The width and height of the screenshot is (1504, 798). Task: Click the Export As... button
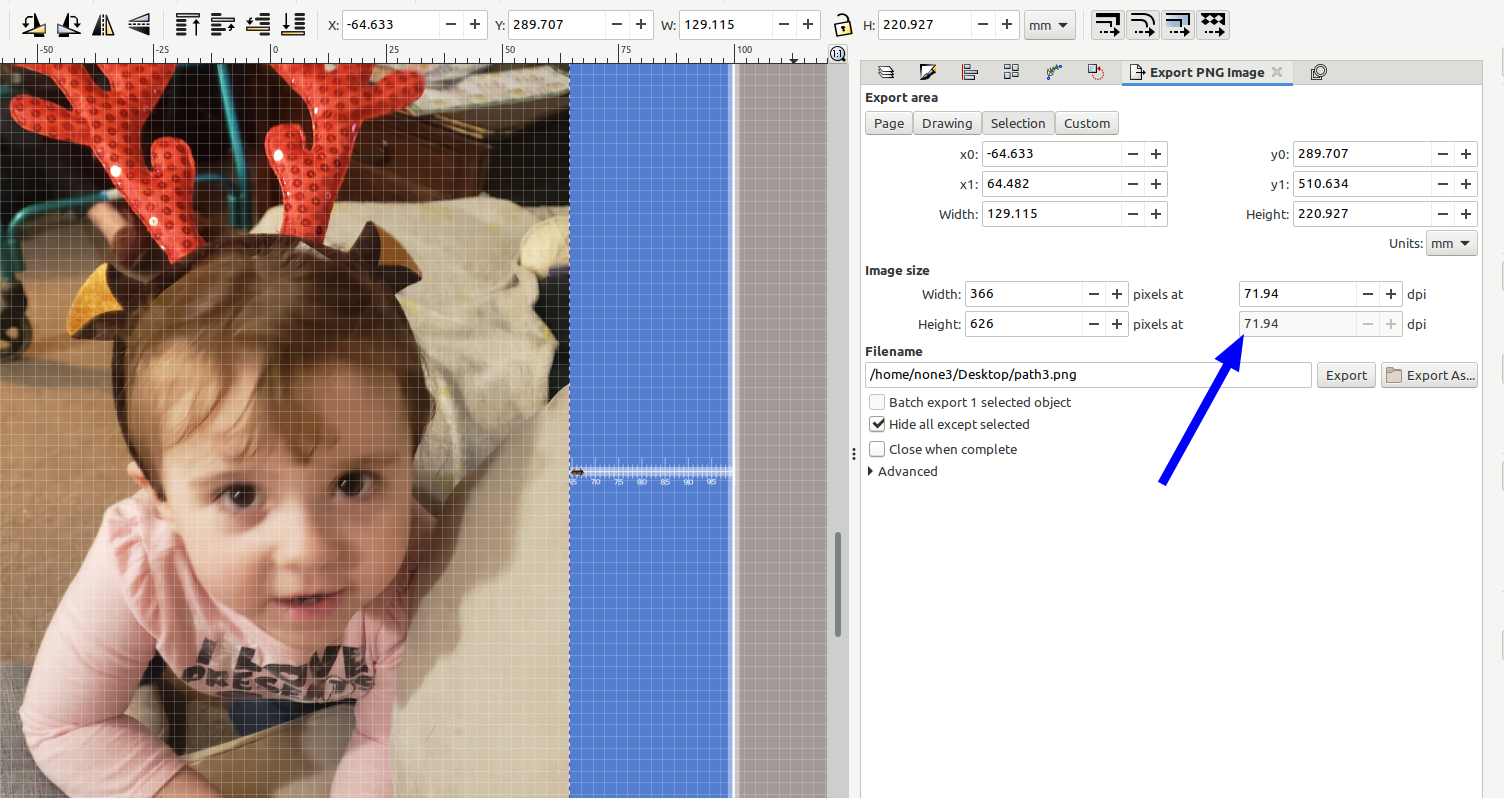(x=1429, y=375)
